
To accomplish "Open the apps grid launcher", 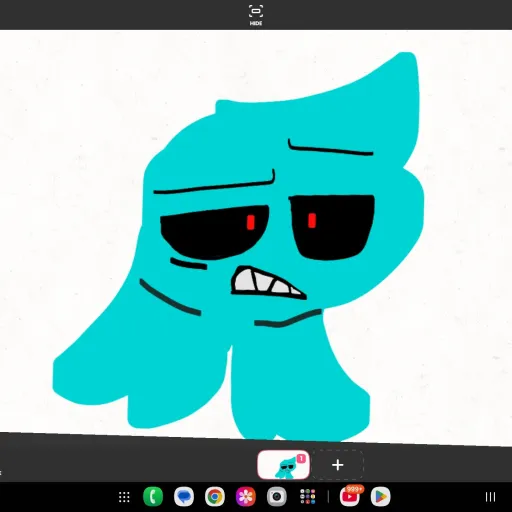I will (x=124, y=497).
